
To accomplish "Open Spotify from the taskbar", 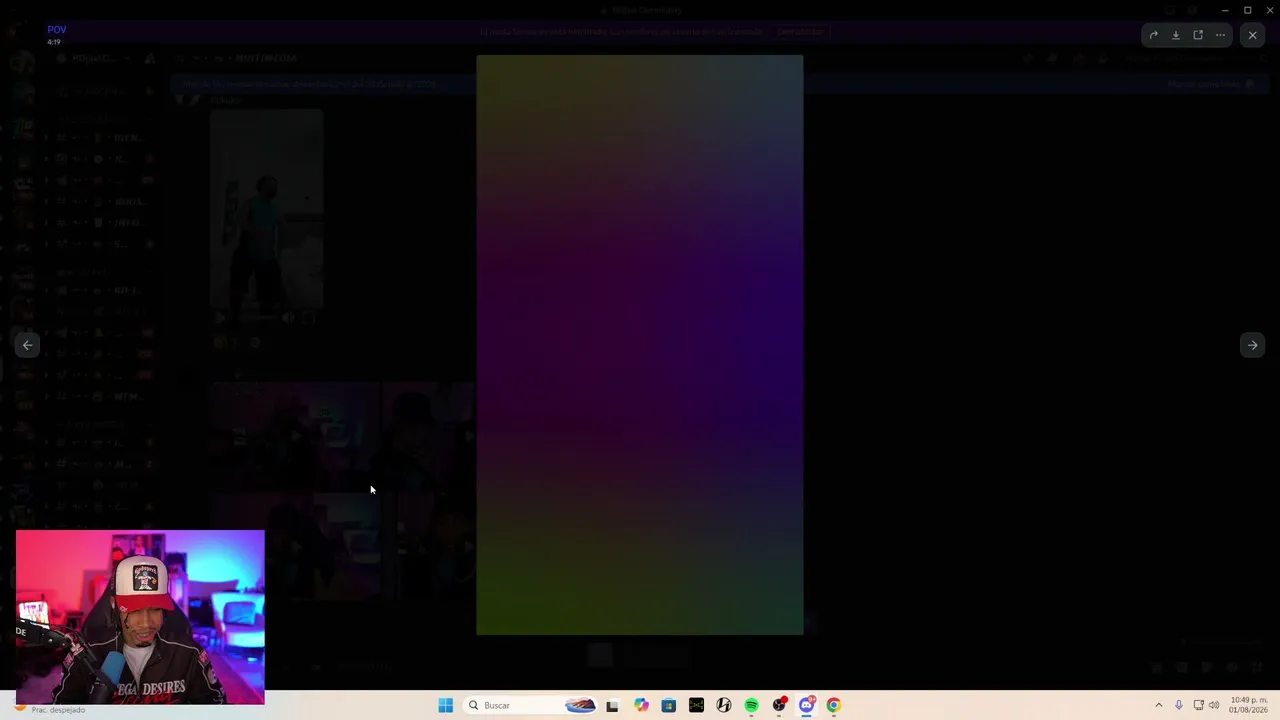I will [751, 705].
